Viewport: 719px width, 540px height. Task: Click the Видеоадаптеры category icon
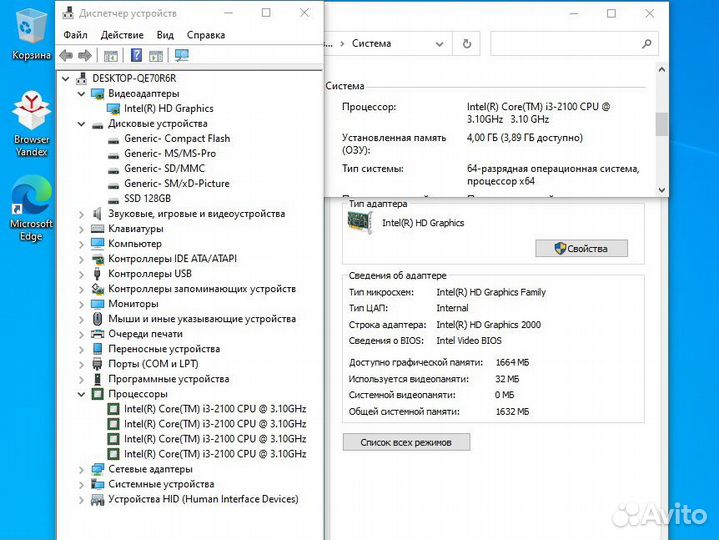tap(97, 94)
